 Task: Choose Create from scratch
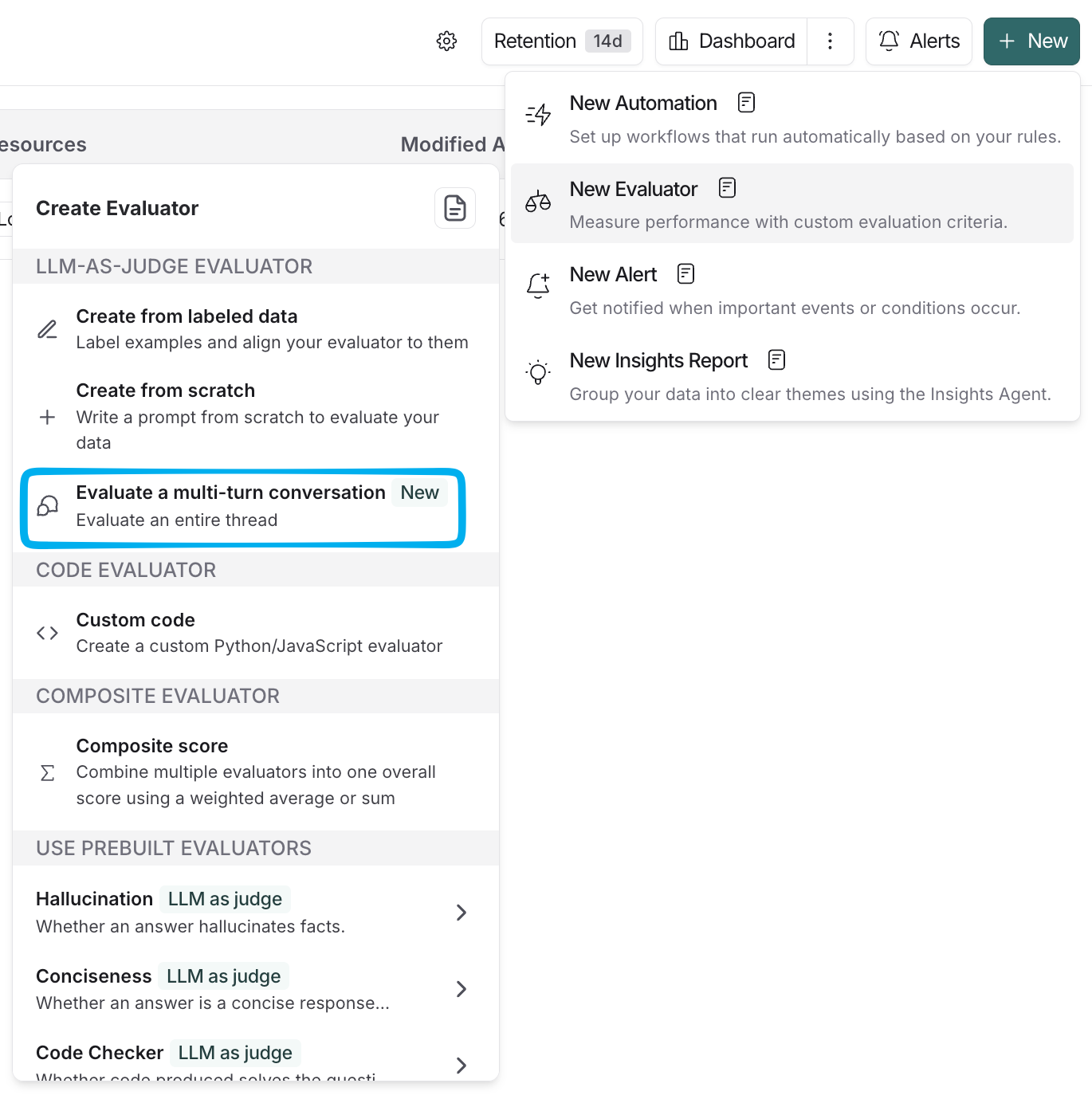(x=256, y=416)
